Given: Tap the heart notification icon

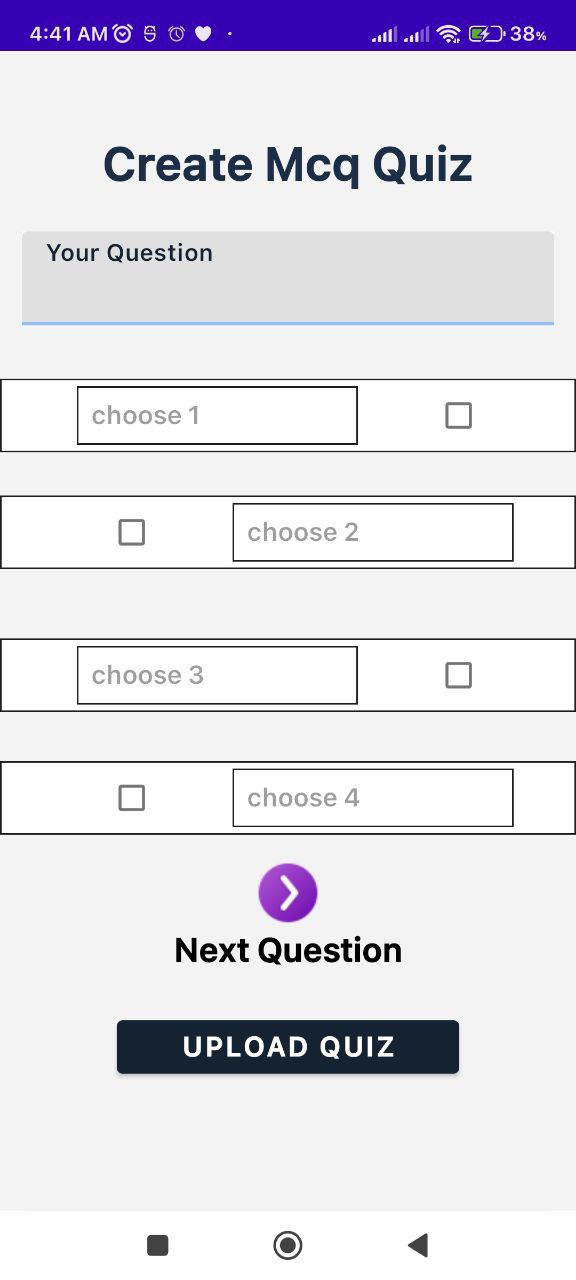Looking at the screenshot, I should (202, 33).
